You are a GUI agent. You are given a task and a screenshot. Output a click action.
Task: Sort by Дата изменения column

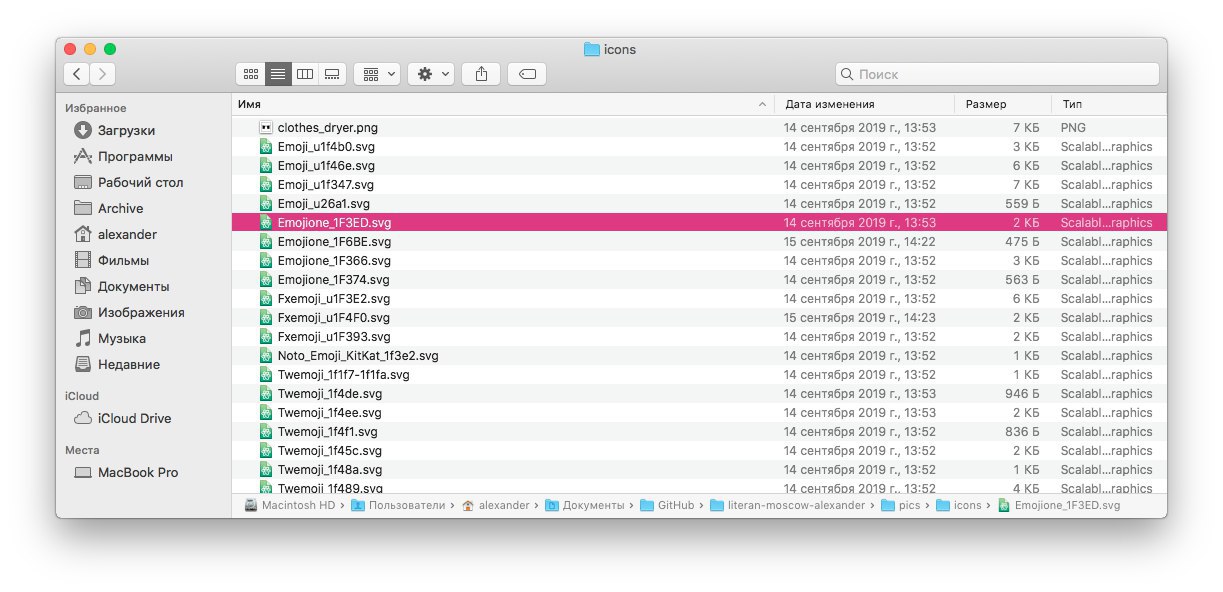[830, 104]
